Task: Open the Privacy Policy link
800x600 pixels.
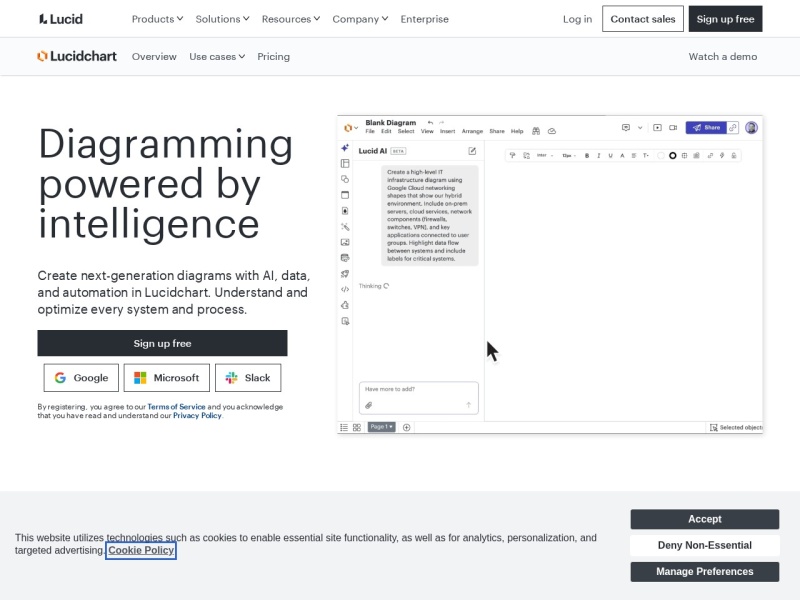Action: [x=197, y=415]
